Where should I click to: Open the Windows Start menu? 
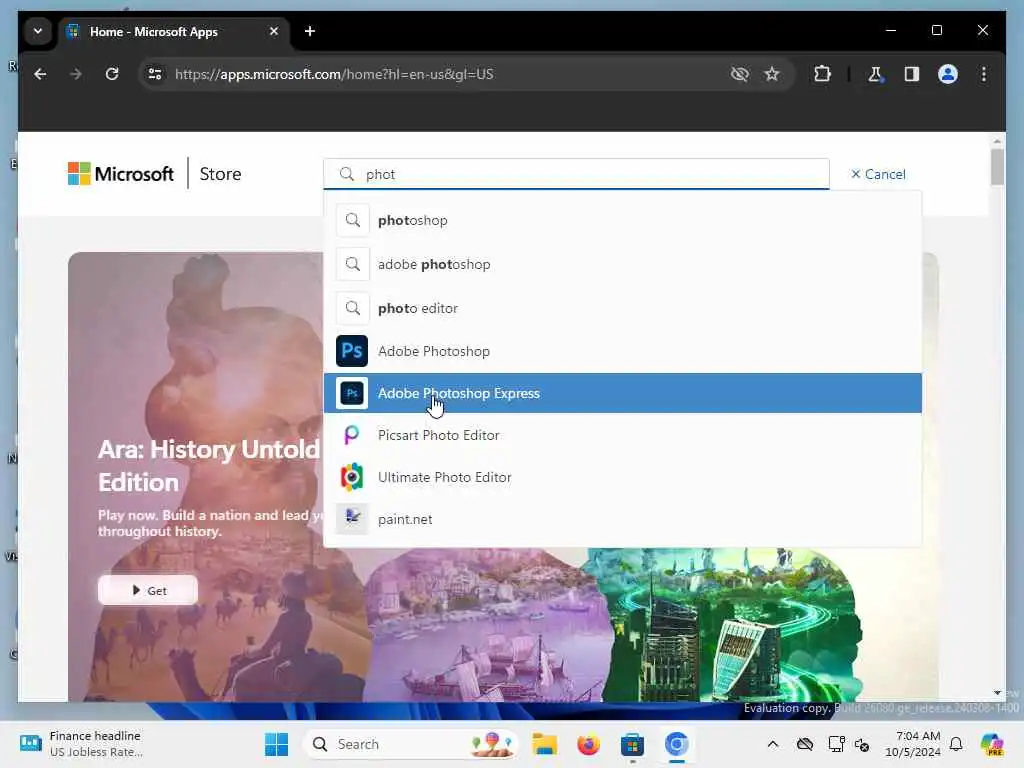276,744
